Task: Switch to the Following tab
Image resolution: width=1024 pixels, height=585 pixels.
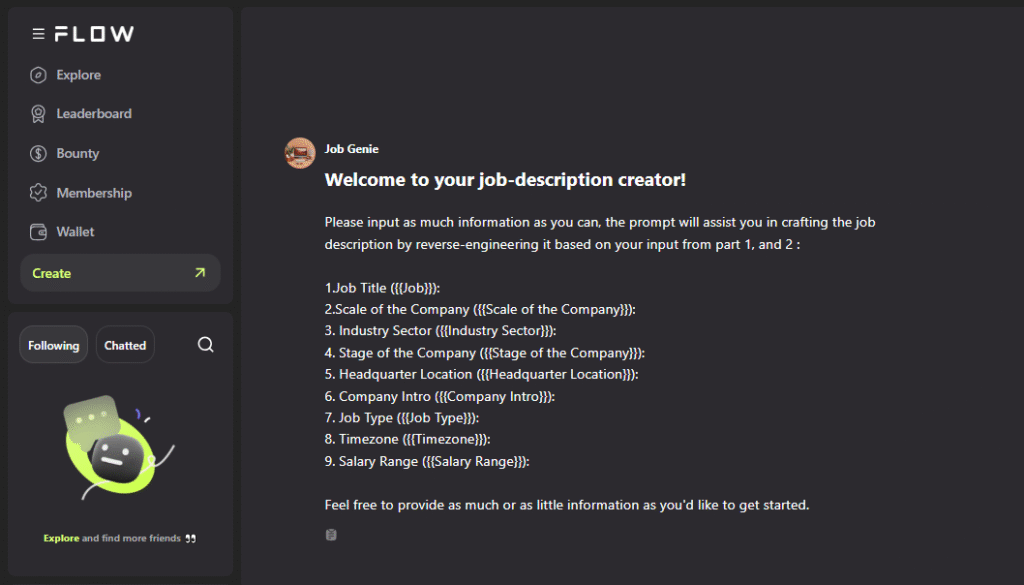Action: click(x=54, y=345)
